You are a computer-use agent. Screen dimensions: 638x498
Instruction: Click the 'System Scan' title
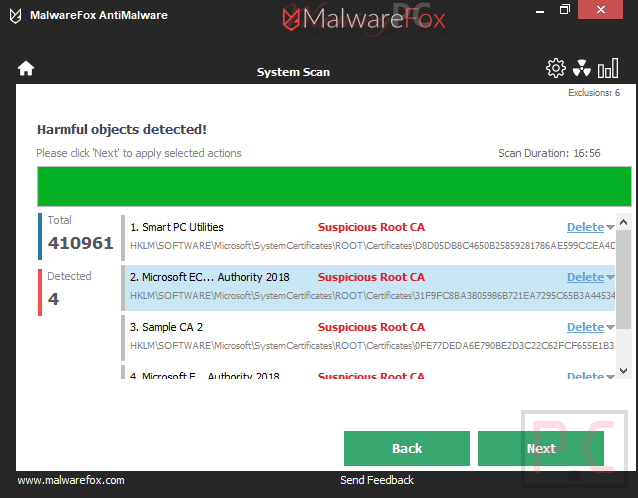tap(293, 72)
